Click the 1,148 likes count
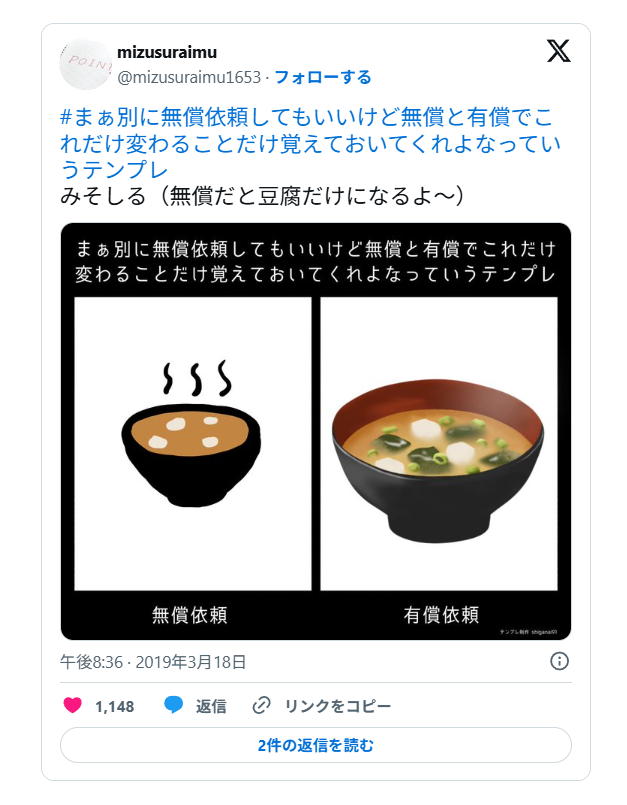 tap(115, 706)
